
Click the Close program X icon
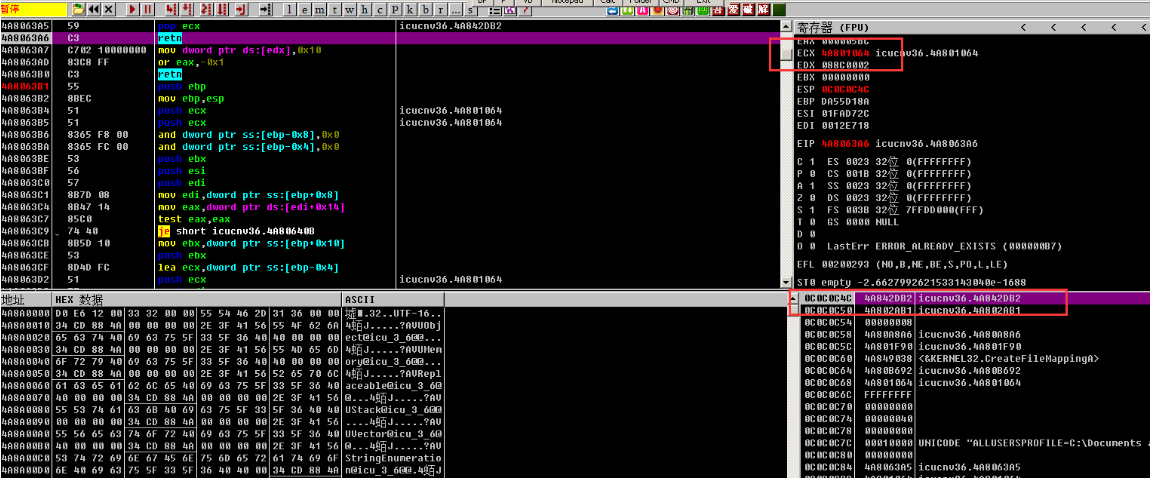pyautogui.click(x=109, y=9)
